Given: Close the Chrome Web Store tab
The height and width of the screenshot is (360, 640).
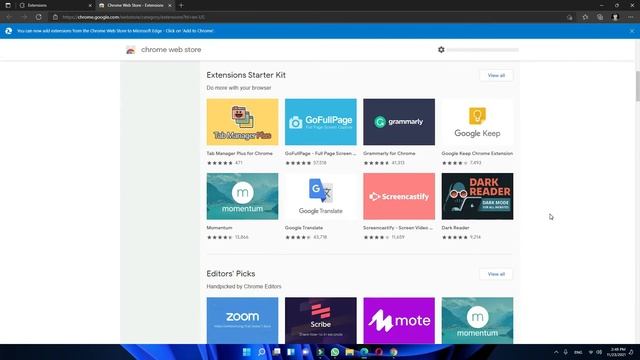Looking at the screenshot, I should point(170,5).
